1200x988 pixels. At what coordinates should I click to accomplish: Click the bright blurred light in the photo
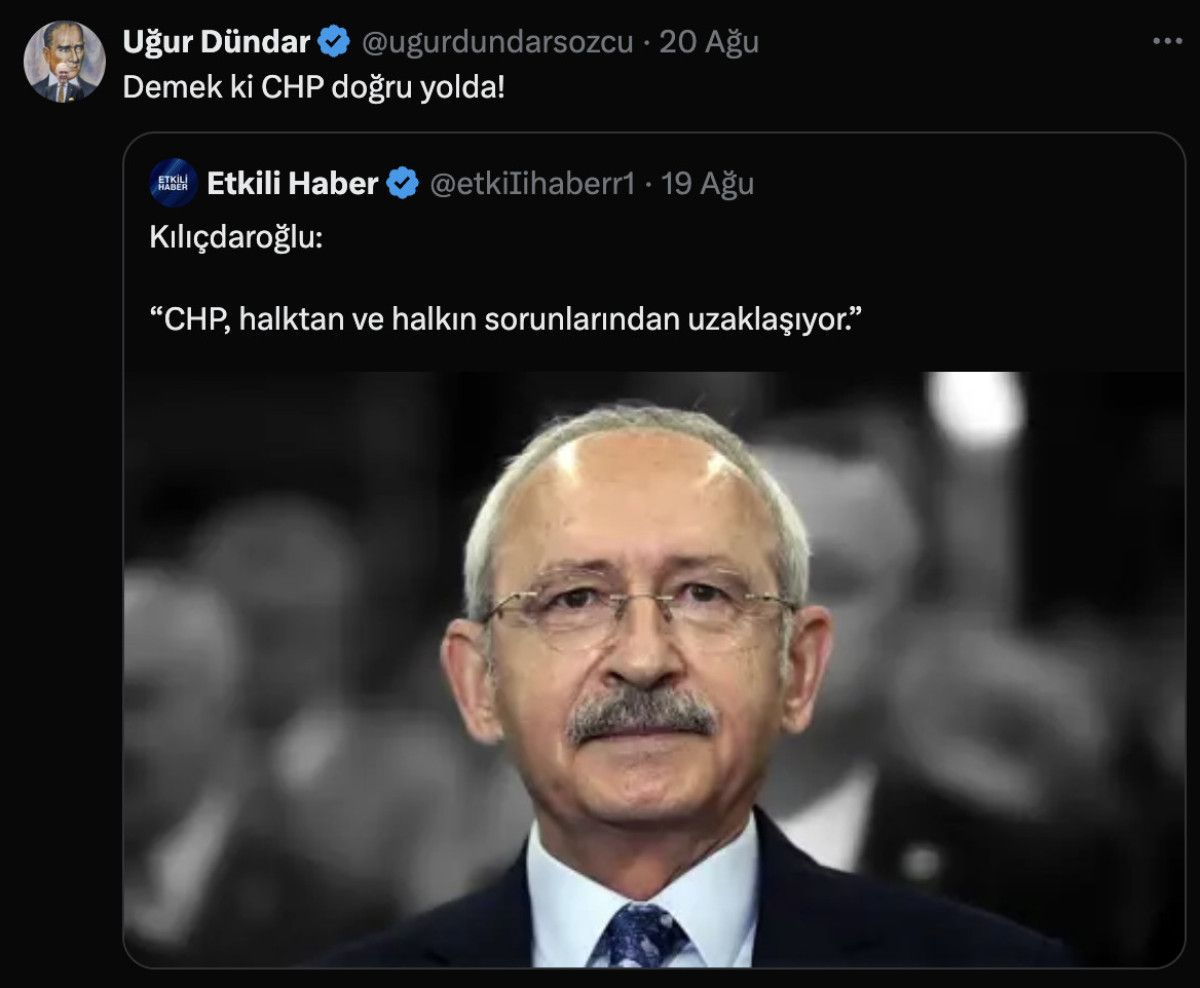(x=975, y=409)
